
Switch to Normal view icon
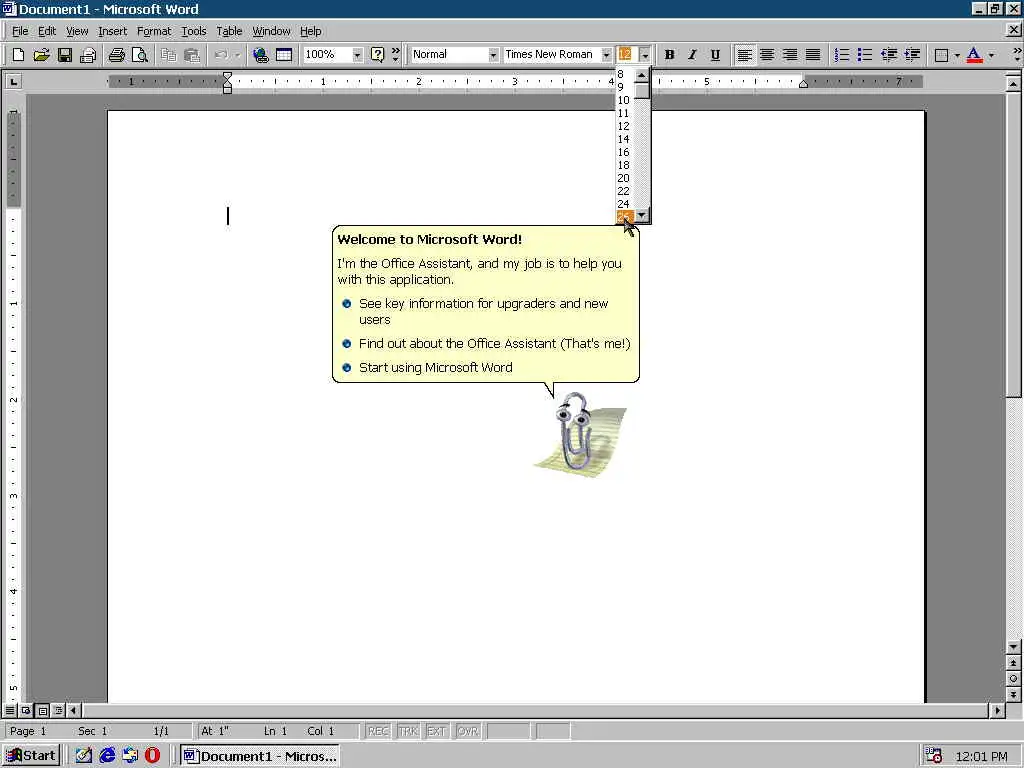10,710
